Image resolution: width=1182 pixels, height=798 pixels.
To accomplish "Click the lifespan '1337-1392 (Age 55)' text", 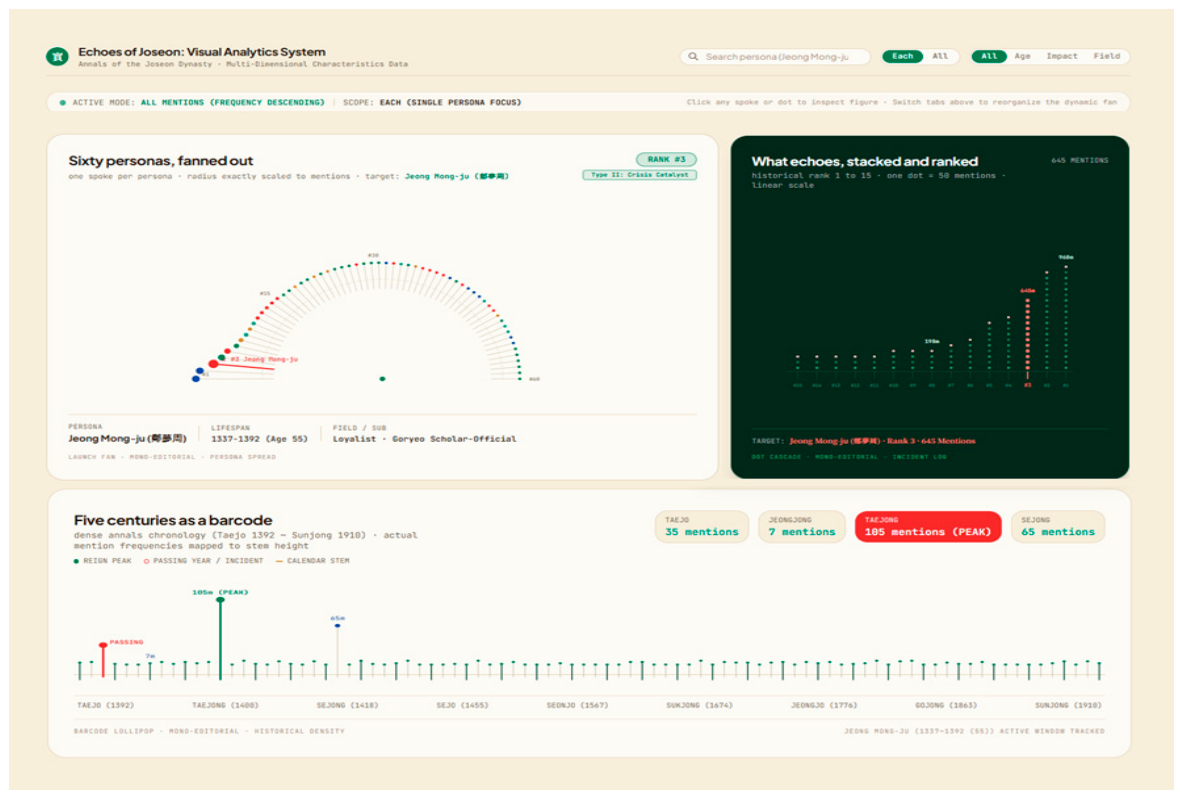I will coord(259,439).
